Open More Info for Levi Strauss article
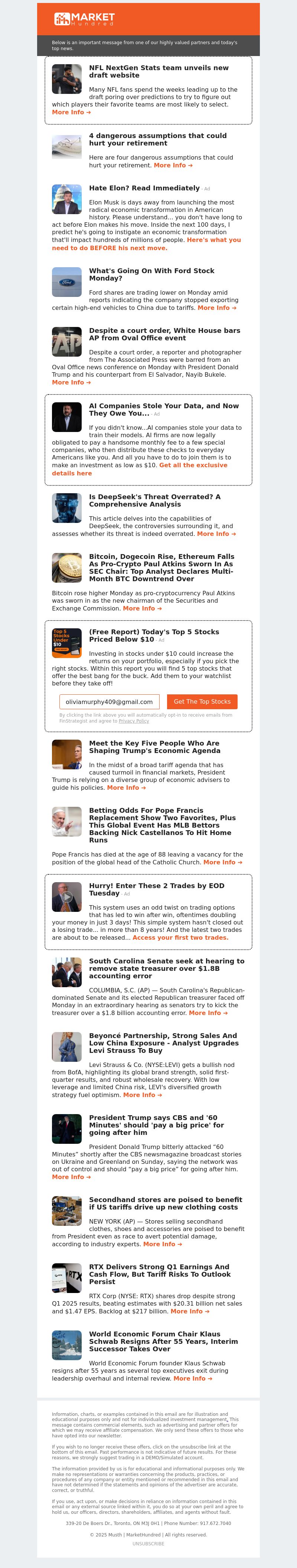This screenshot has width=297, height=1568. tap(143, 1095)
